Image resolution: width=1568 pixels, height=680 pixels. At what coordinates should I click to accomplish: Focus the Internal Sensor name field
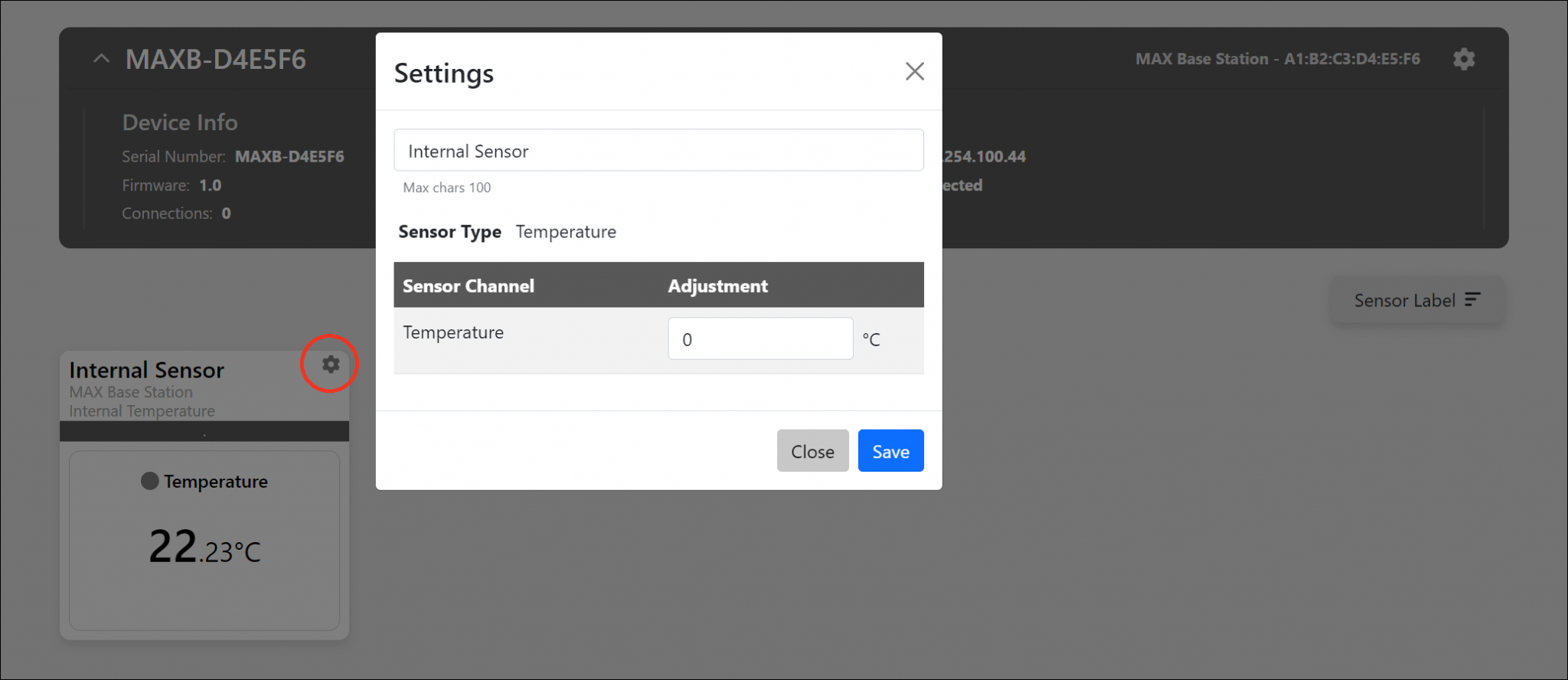point(658,151)
